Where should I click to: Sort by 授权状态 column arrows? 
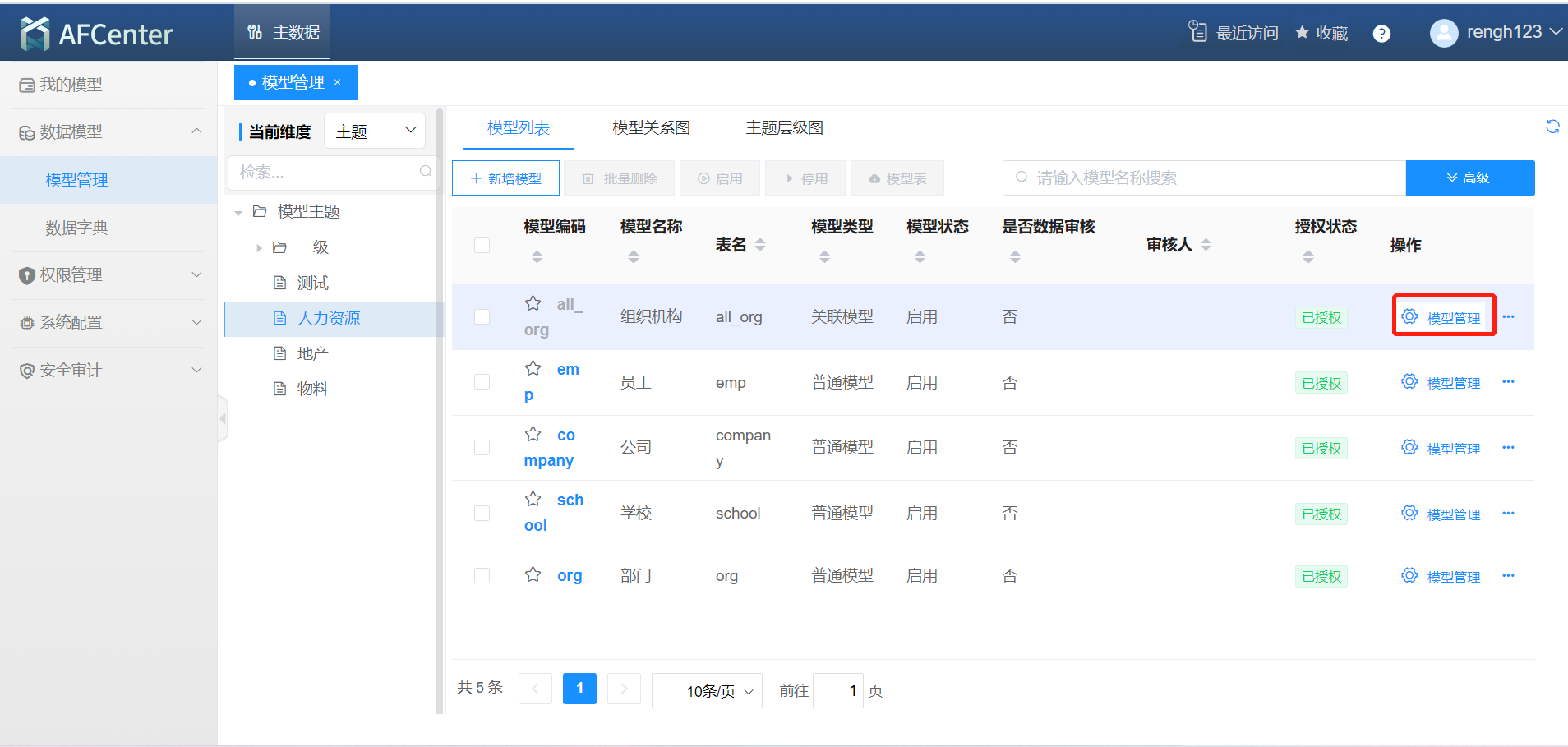1308,256
